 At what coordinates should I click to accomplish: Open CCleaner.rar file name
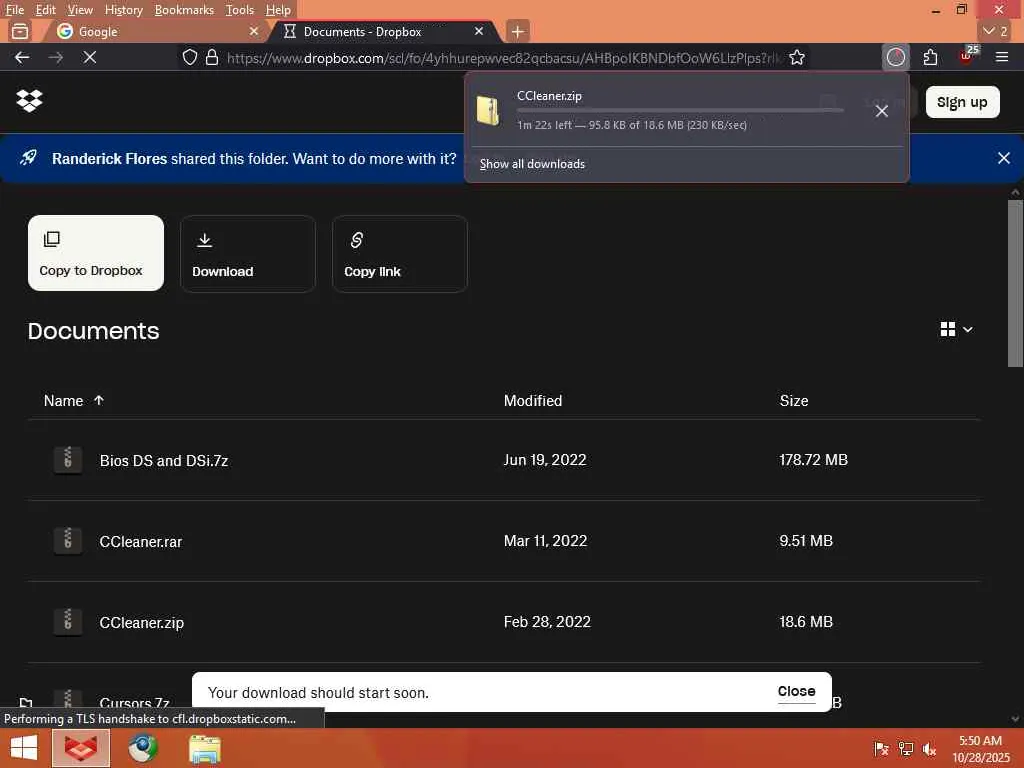[140, 541]
